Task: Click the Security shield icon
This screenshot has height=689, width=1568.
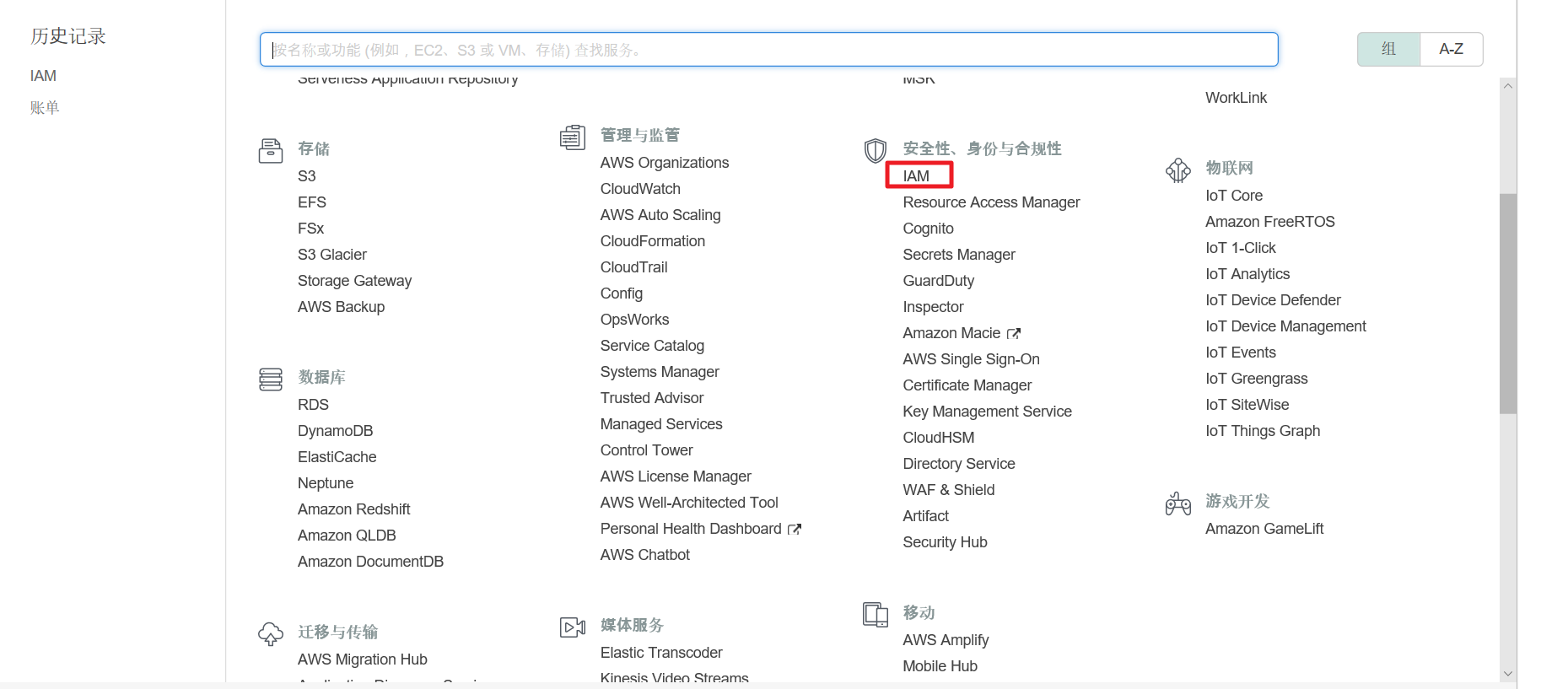Action: click(875, 151)
